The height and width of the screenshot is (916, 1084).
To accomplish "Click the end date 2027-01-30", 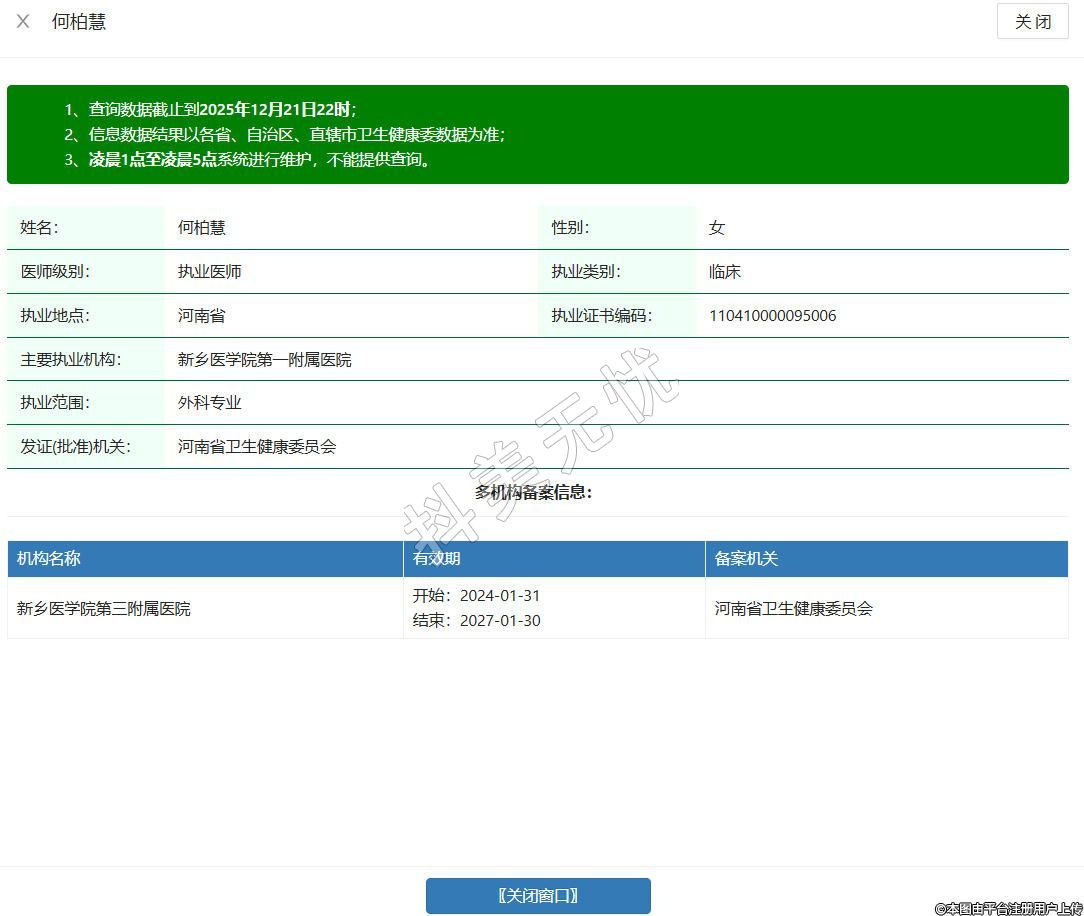I will [499, 621].
